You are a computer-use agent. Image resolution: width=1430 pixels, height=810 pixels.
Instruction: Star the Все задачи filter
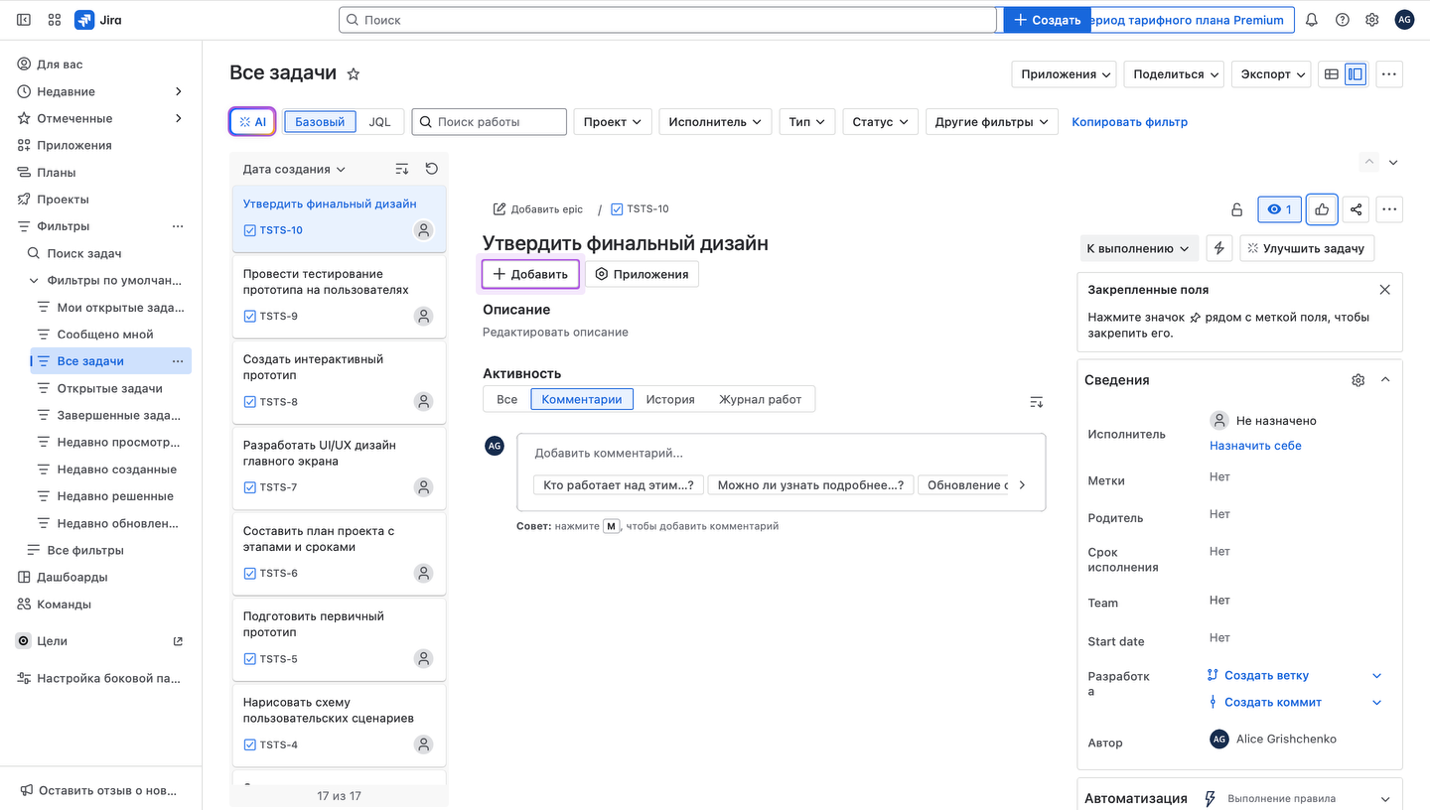353,74
